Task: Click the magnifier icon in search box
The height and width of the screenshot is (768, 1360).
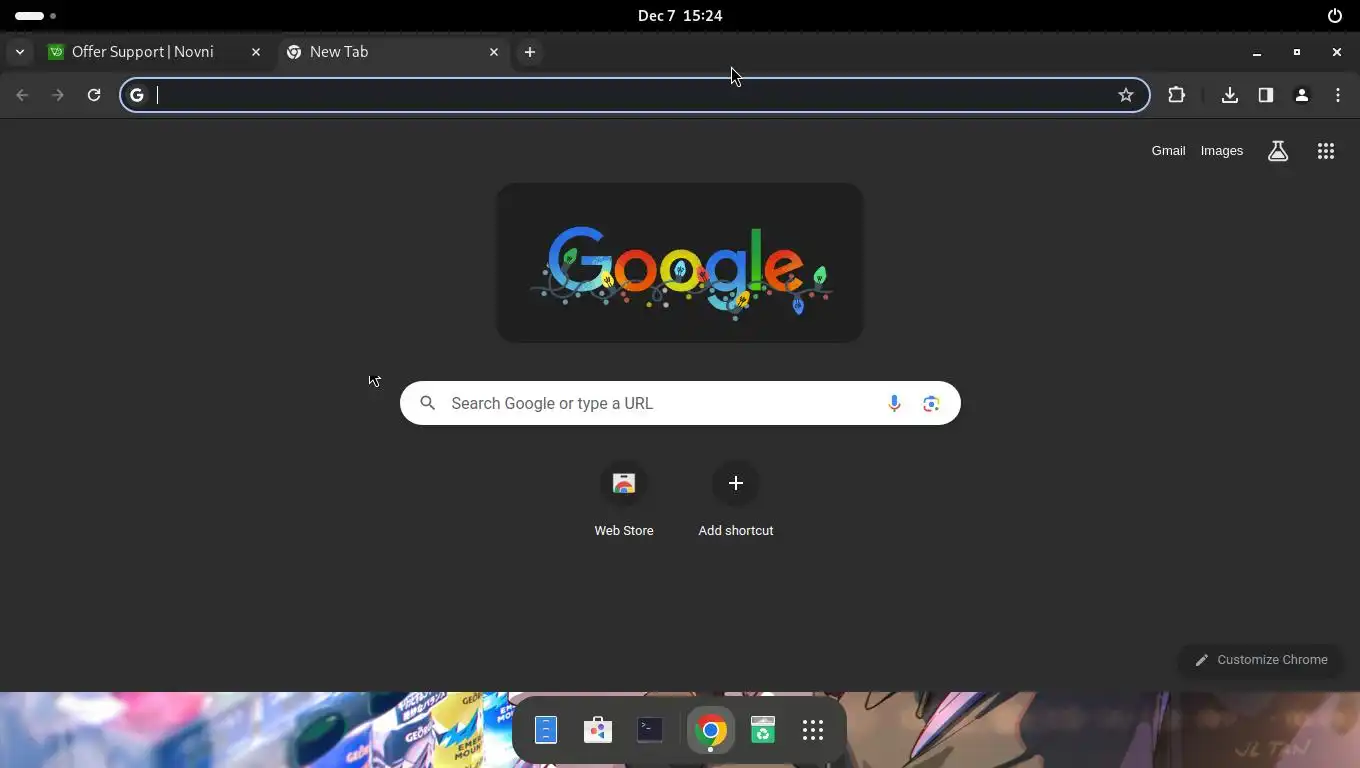Action: [x=428, y=403]
